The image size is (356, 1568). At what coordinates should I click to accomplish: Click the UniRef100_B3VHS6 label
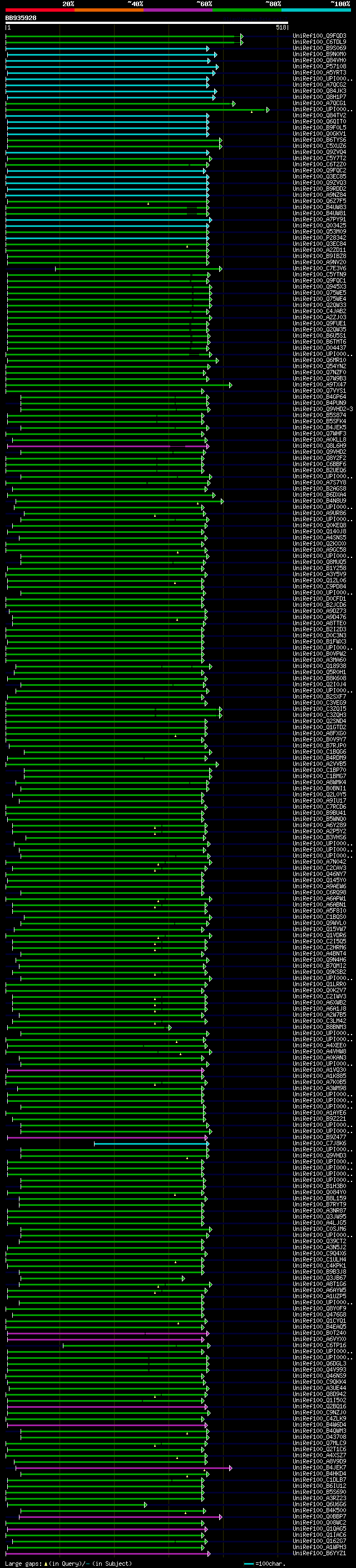319,838
